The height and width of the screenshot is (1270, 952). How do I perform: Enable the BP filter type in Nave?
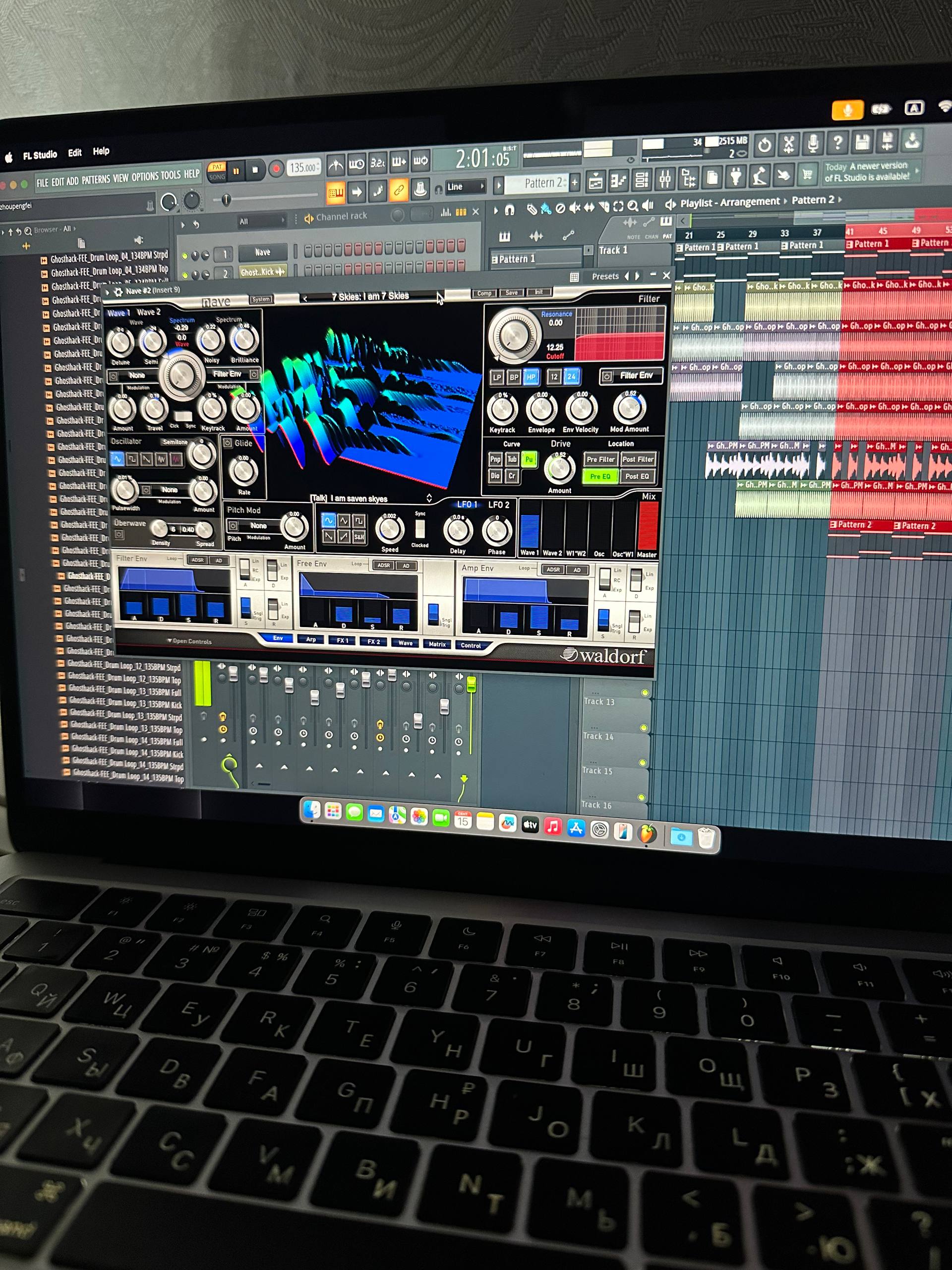point(514,377)
